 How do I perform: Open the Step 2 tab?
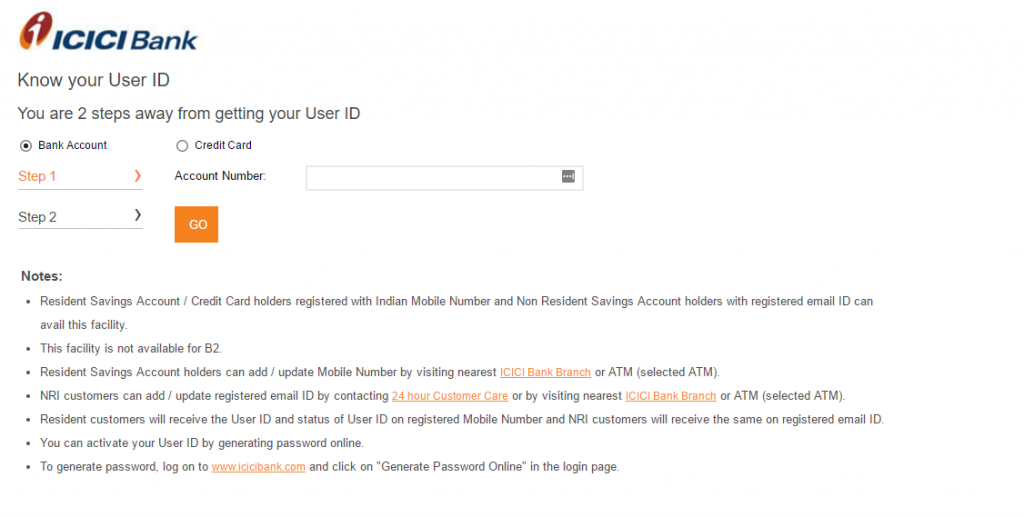tap(80, 217)
